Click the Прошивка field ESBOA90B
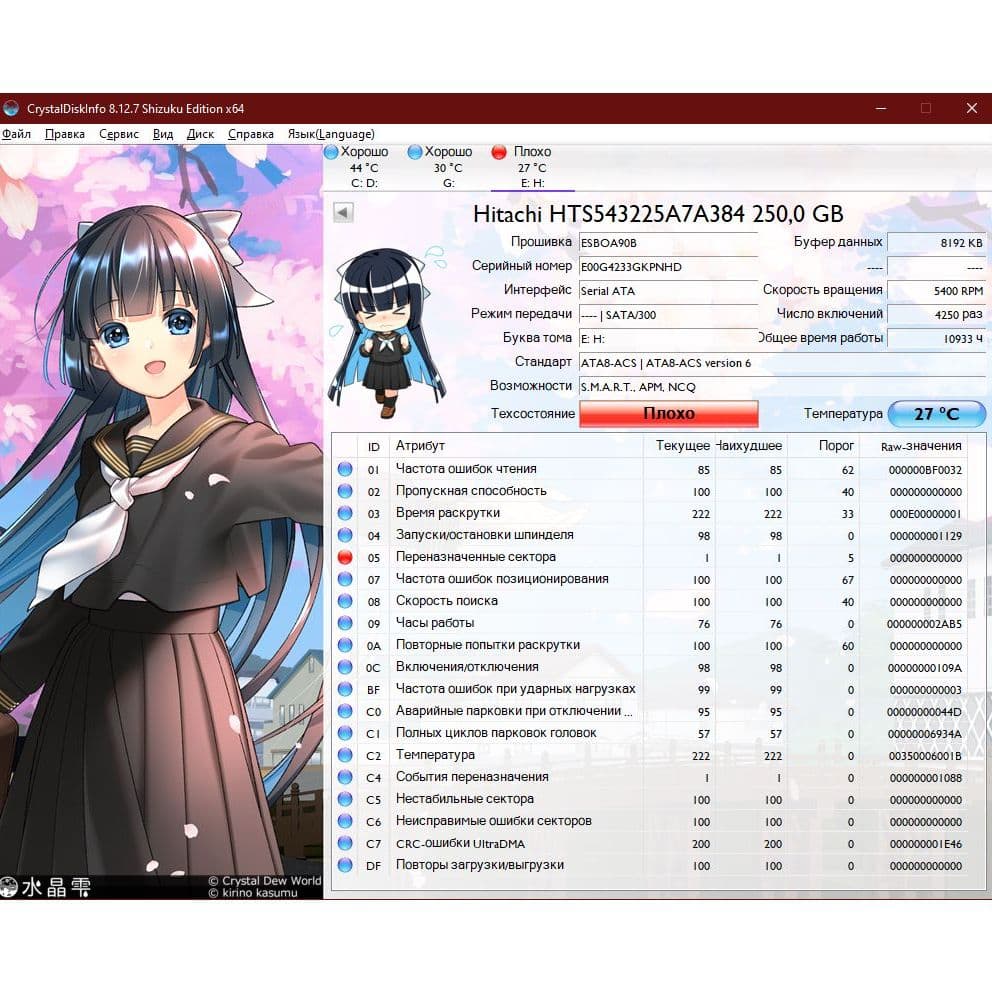The image size is (992, 1000). pos(668,243)
